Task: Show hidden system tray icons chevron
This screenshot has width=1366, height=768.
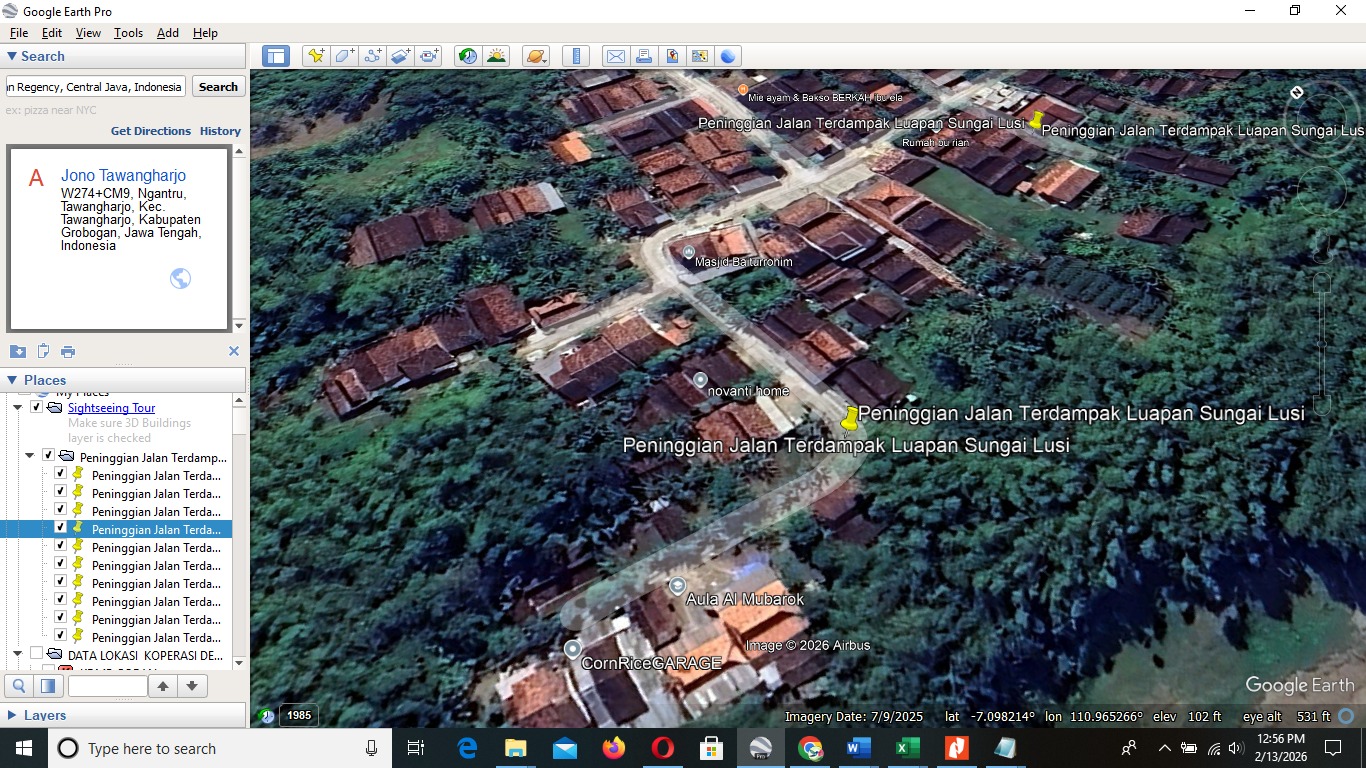Action: tap(1164, 748)
